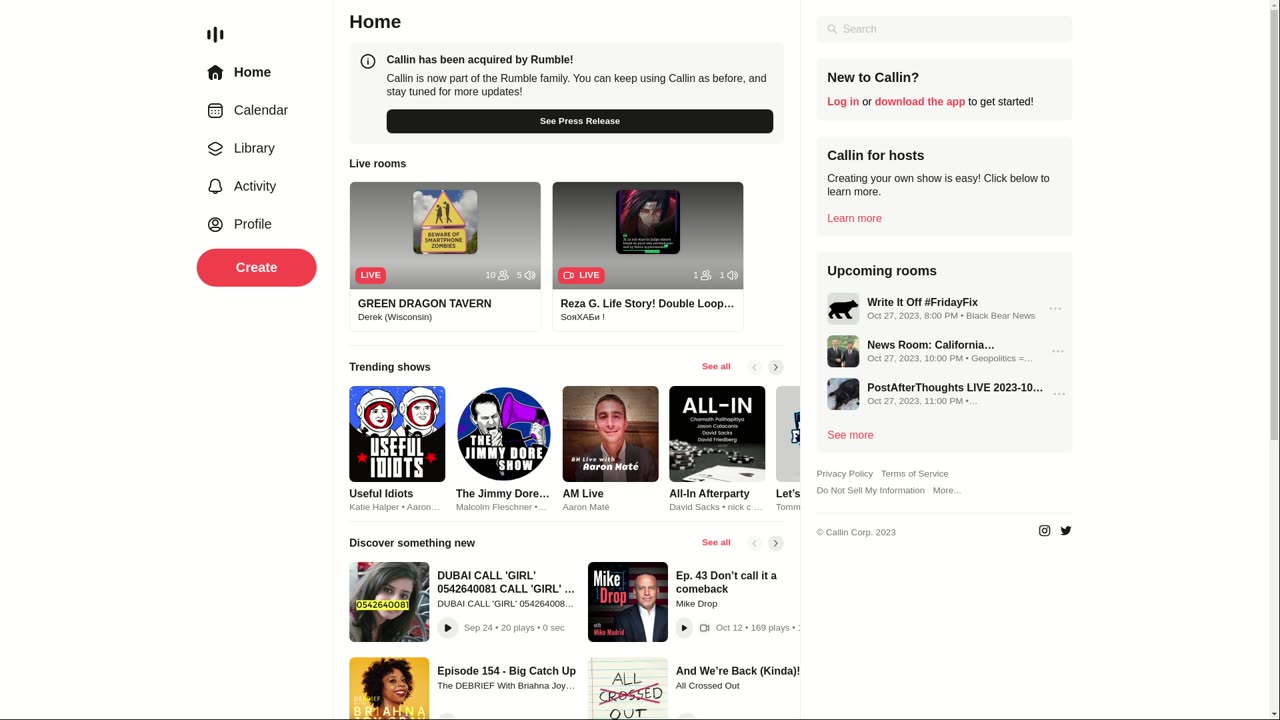The image size is (1280, 720).
Task: Play Ep. 43 Don't call it a comeback
Action: click(684, 628)
